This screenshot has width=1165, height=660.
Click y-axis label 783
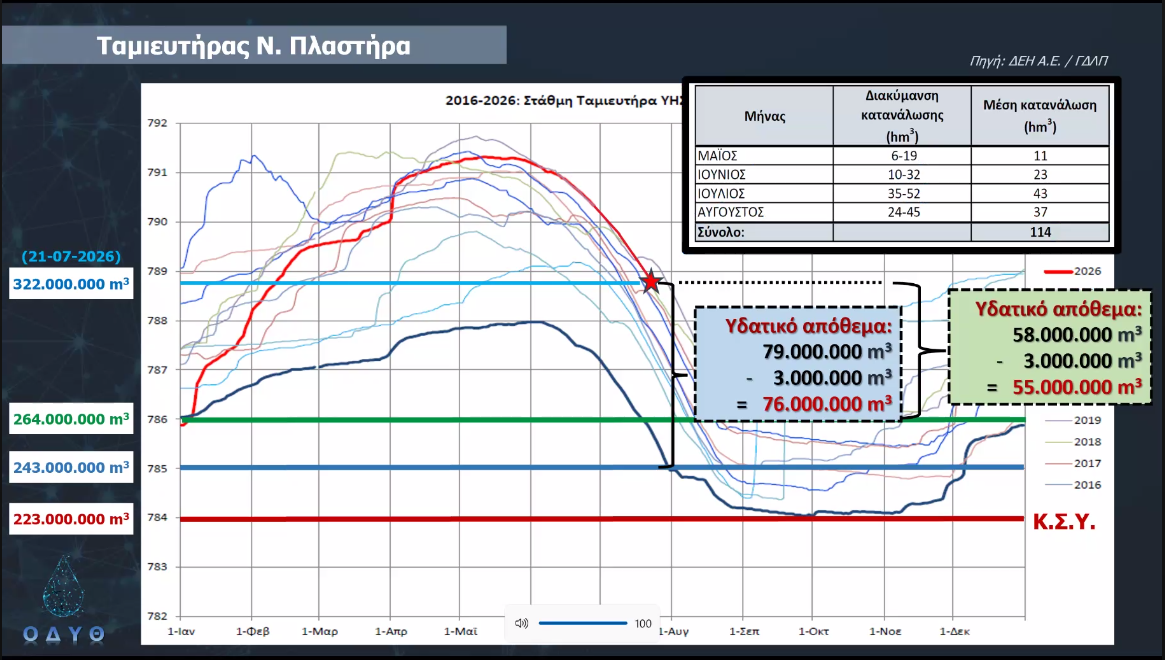click(158, 566)
